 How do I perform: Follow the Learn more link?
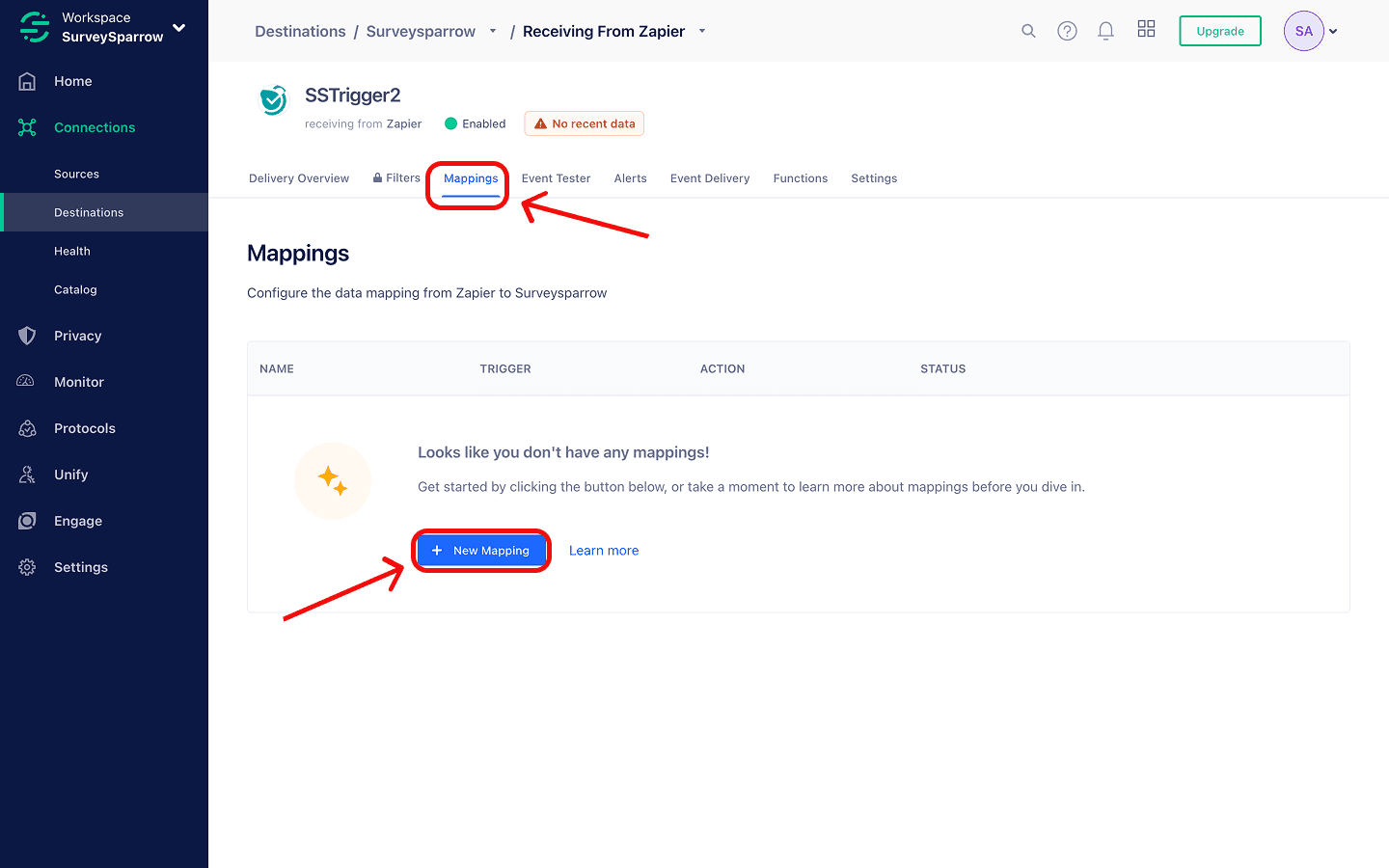point(604,551)
